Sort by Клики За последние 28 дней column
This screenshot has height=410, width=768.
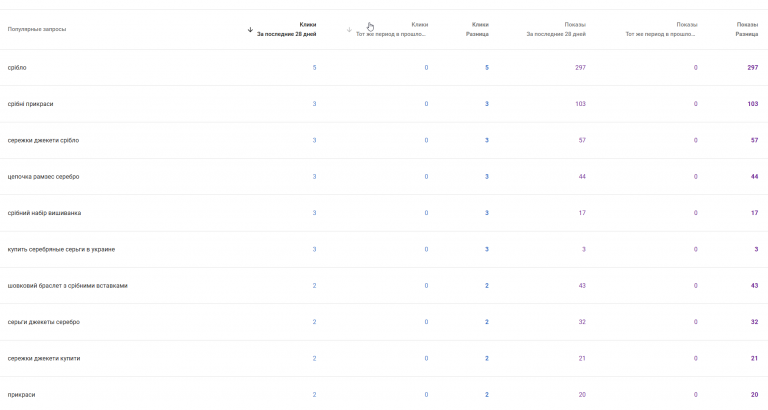pyautogui.click(x=287, y=29)
